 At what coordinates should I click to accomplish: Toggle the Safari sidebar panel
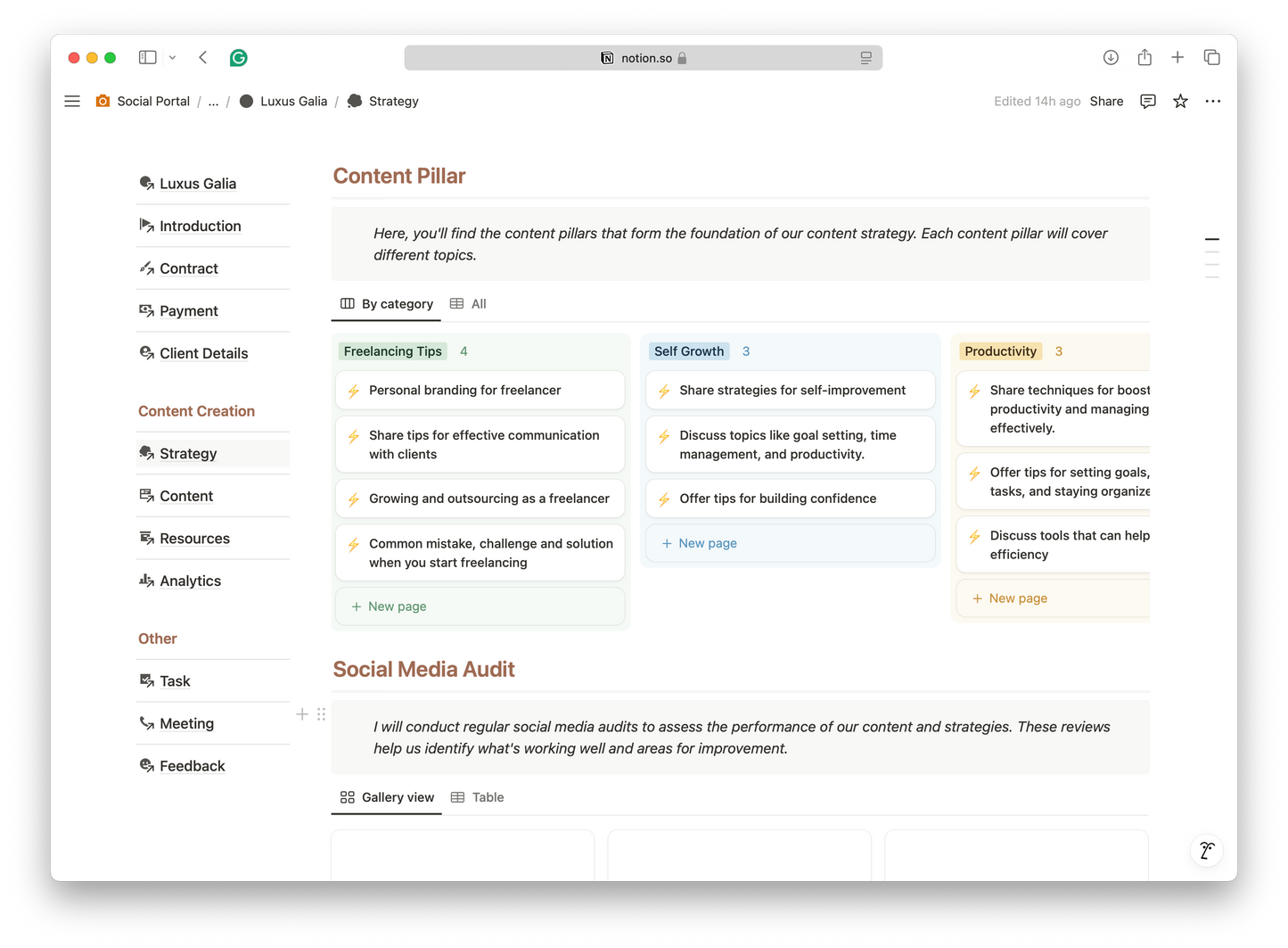(x=148, y=58)
